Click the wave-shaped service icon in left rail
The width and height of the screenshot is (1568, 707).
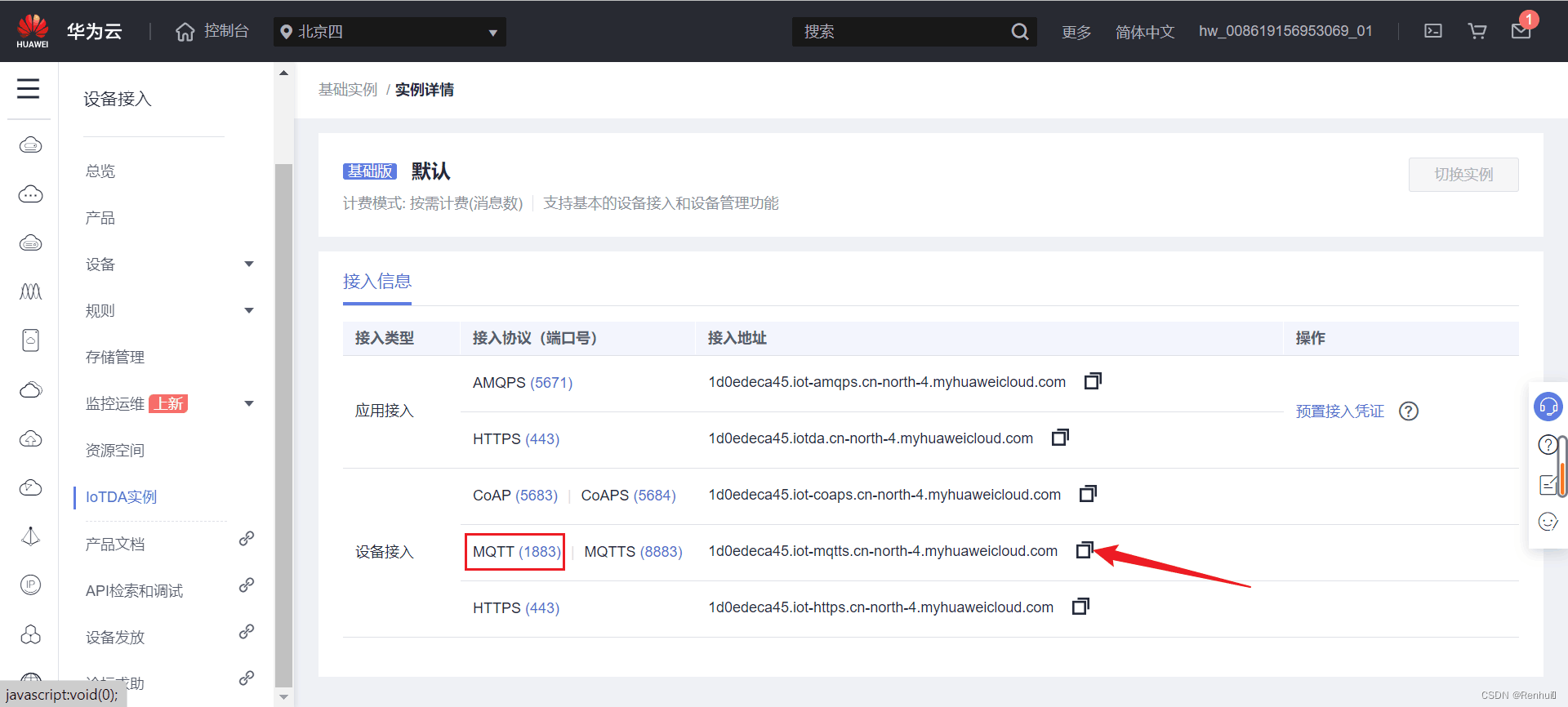click(x=30, y=291)
